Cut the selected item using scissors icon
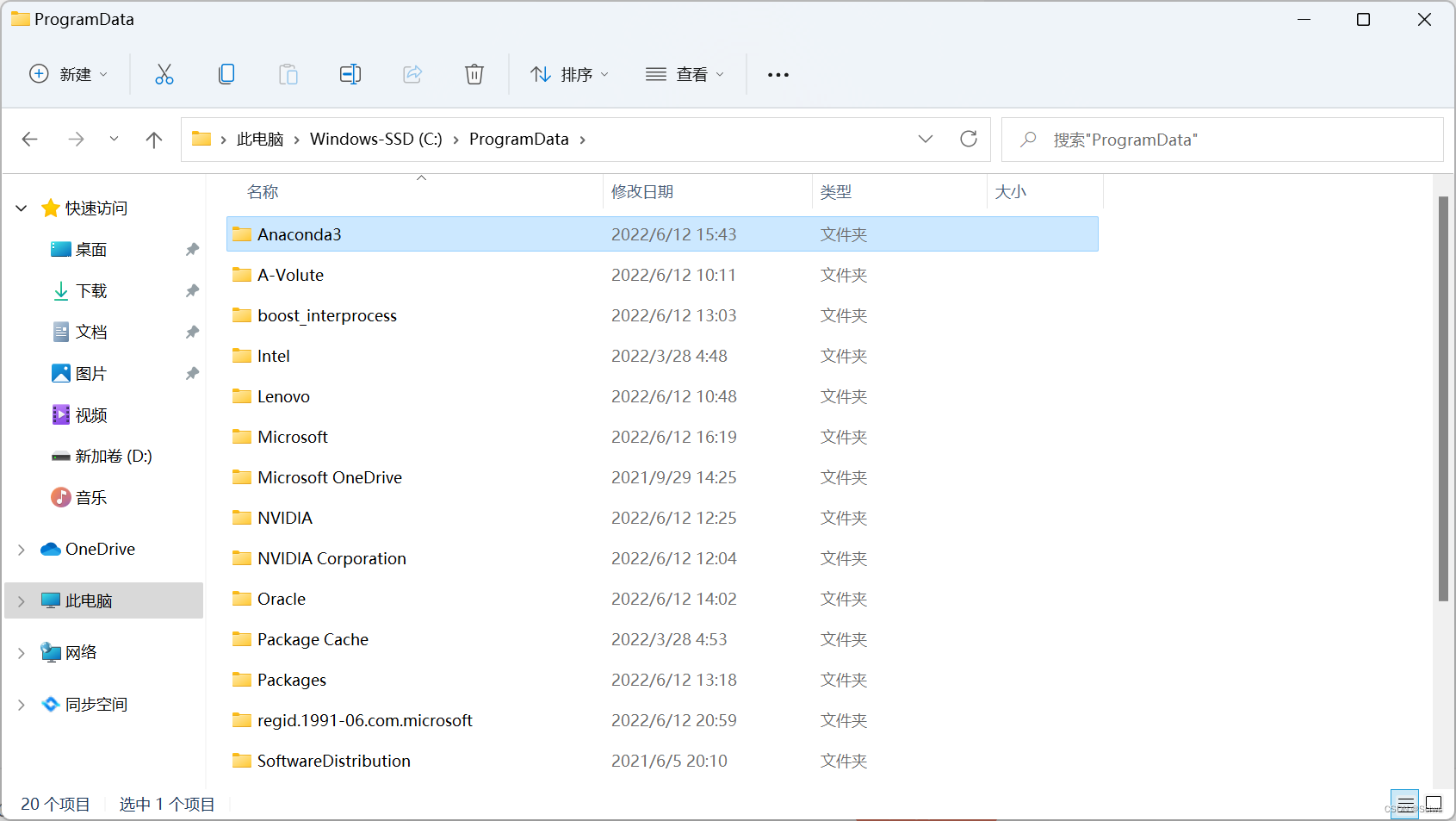1456x821 pixels. (x=164, y=74)
